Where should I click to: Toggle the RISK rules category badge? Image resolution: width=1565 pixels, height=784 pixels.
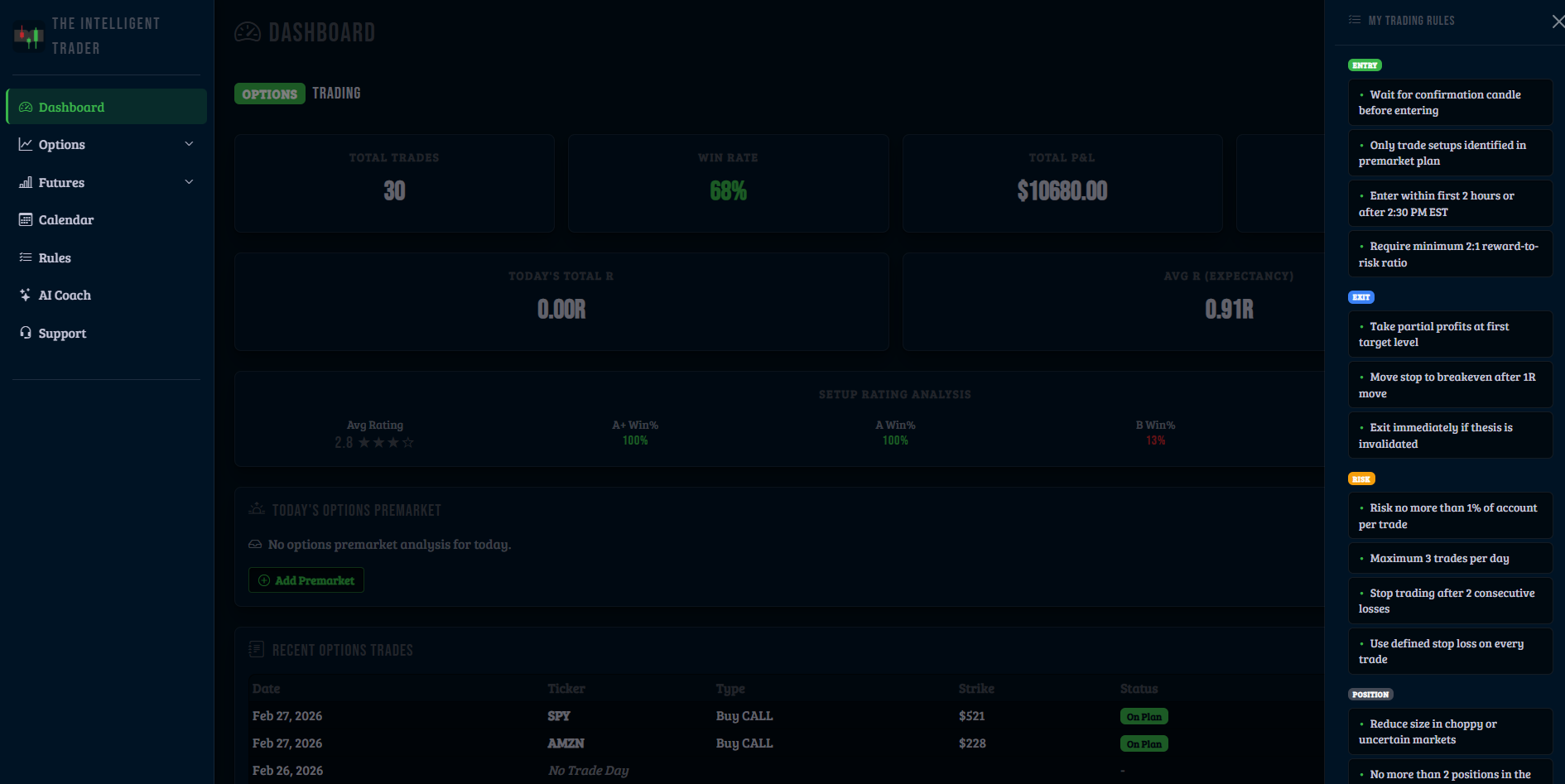coord(1361,479)
